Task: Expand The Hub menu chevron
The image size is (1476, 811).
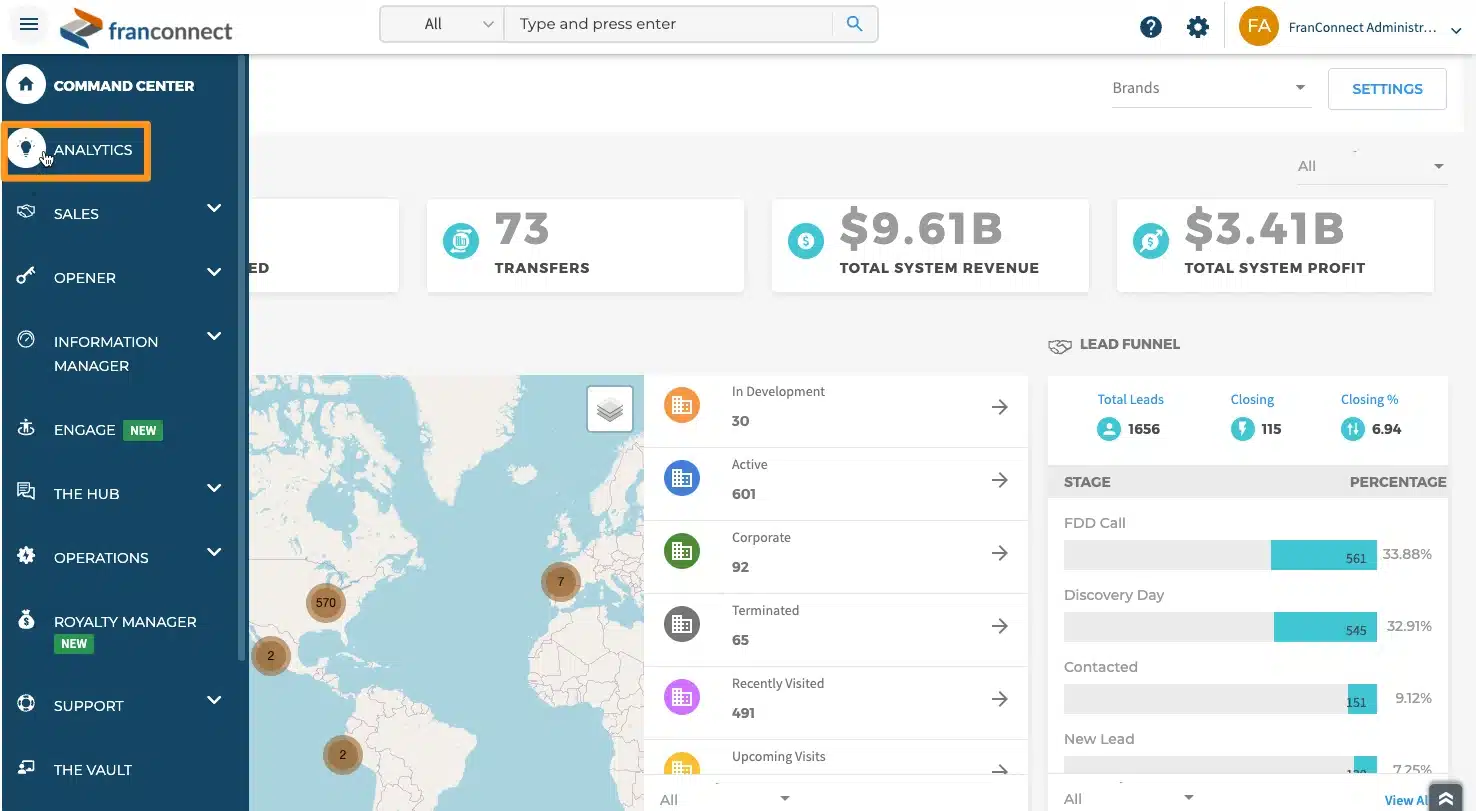Action: [x=214, y=488]
